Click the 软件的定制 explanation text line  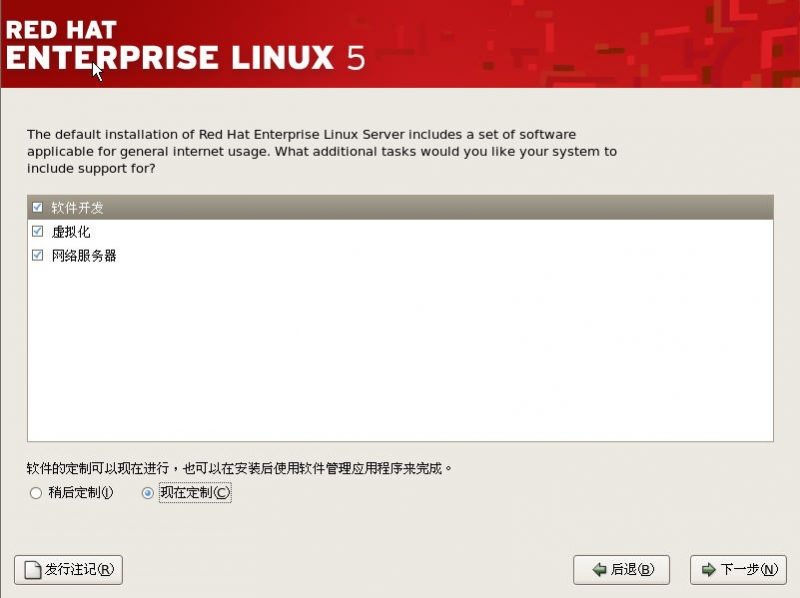tap(240, 467)
